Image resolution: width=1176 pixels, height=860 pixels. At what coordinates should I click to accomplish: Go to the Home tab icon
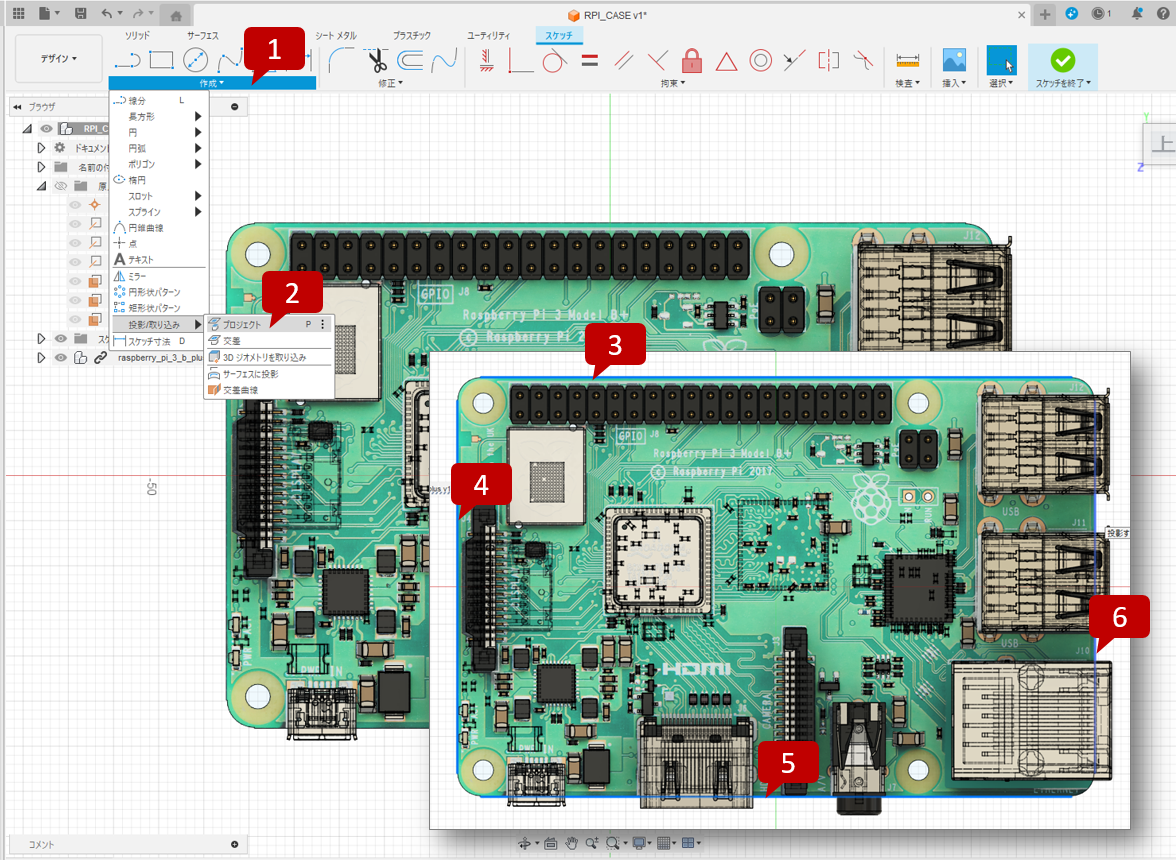pyautogui.click(x=176, y=15)
